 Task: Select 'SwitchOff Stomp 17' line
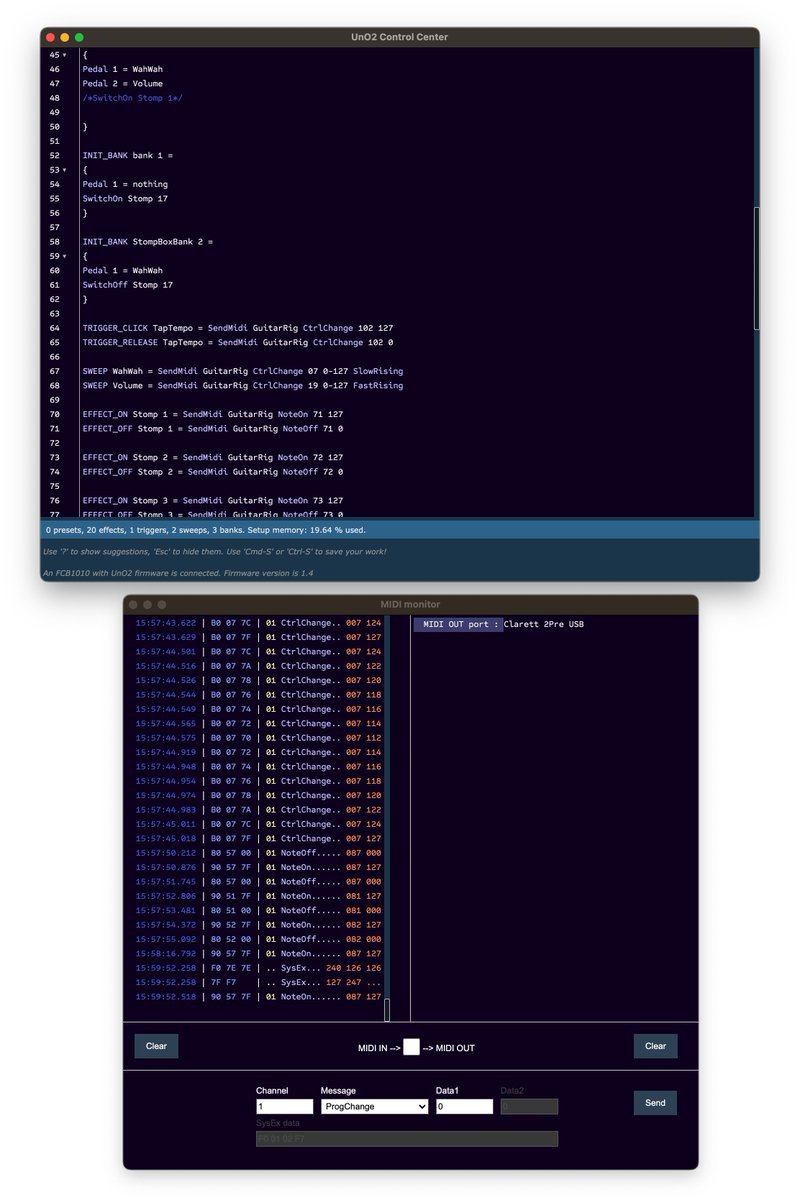click(x=127, y=285)
